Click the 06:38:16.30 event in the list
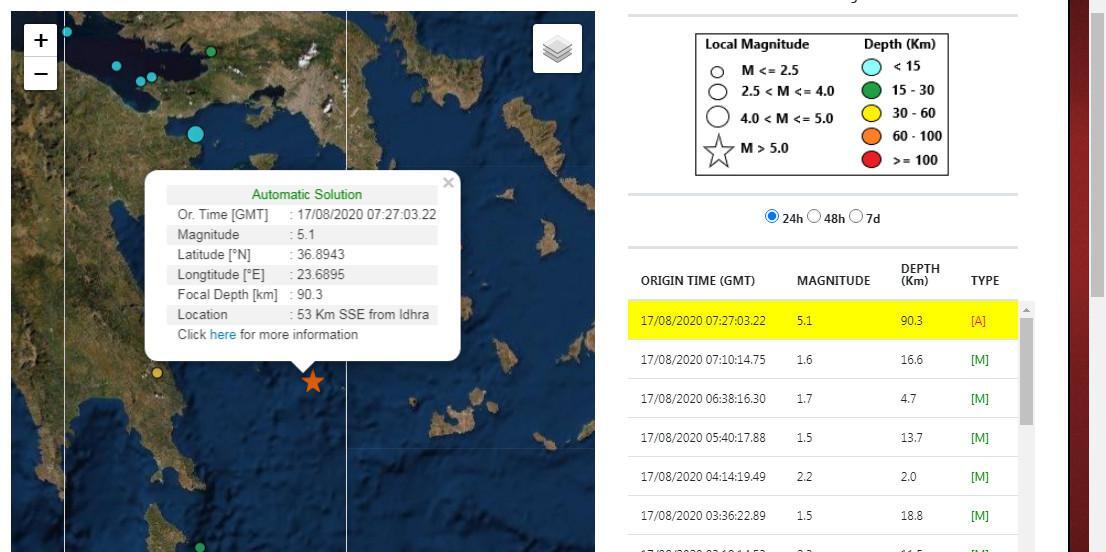This screenshot has width=1106, height=552. 822,398
